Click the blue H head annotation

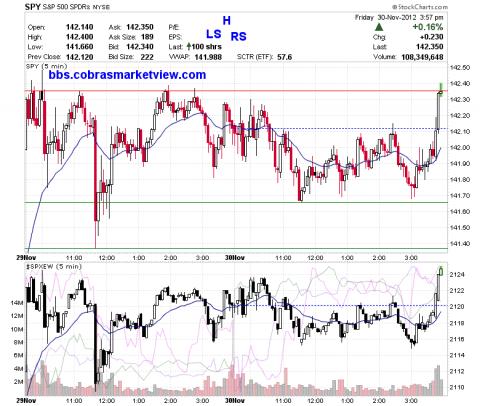tap(227, 21)
